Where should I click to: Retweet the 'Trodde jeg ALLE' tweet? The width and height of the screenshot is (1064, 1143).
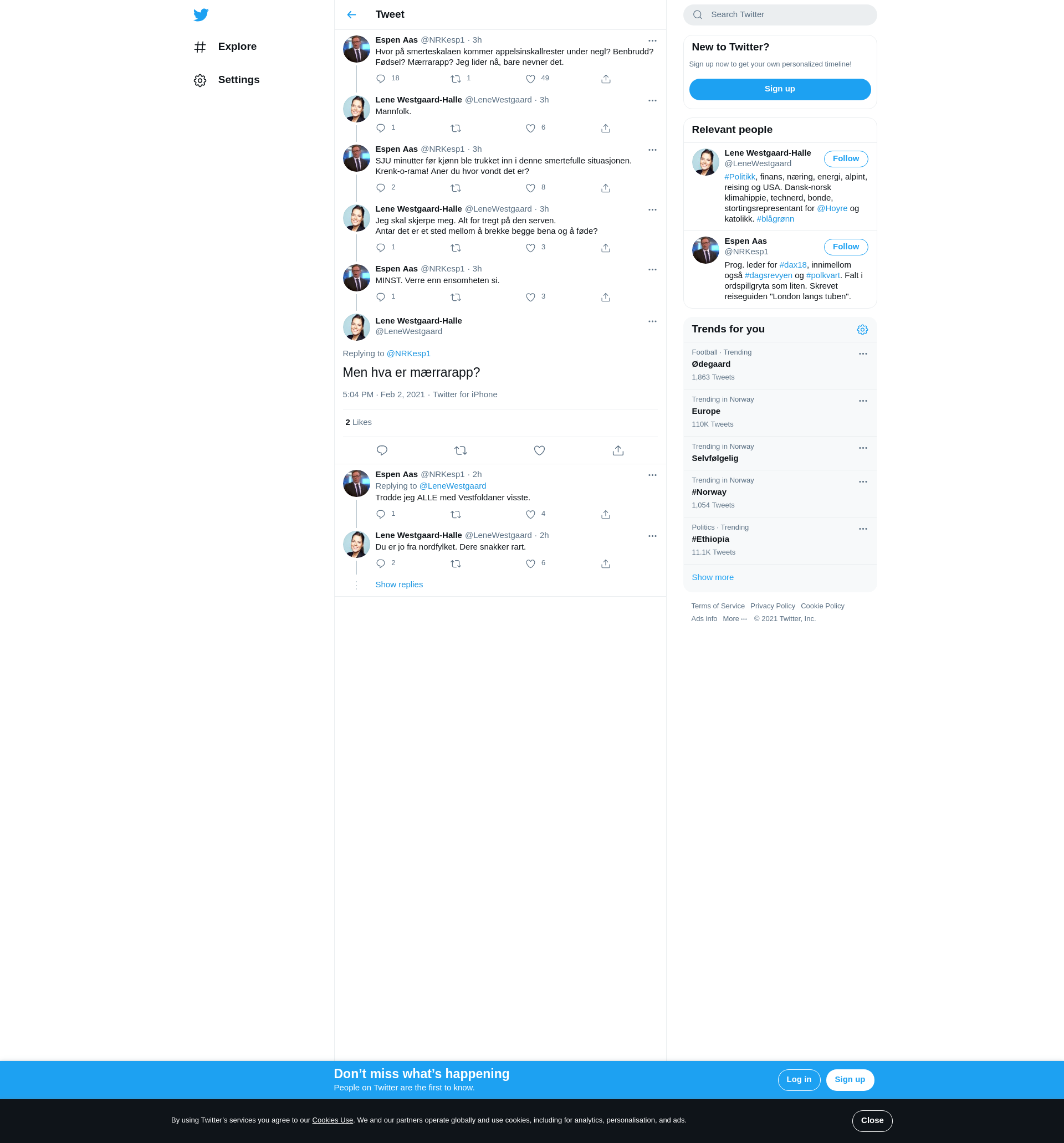coord(456,515)
